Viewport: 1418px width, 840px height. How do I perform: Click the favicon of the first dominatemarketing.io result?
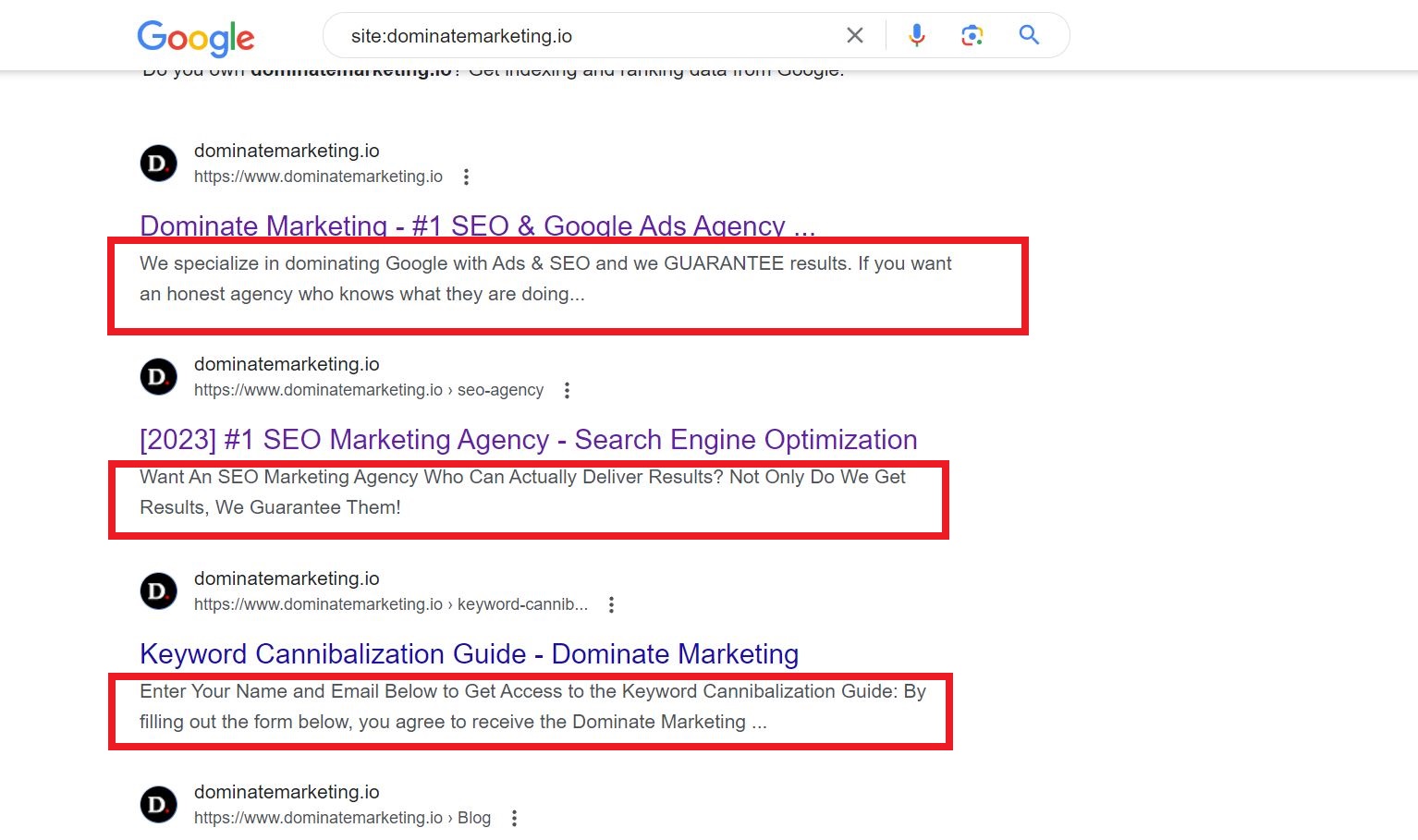click(159, 164)
